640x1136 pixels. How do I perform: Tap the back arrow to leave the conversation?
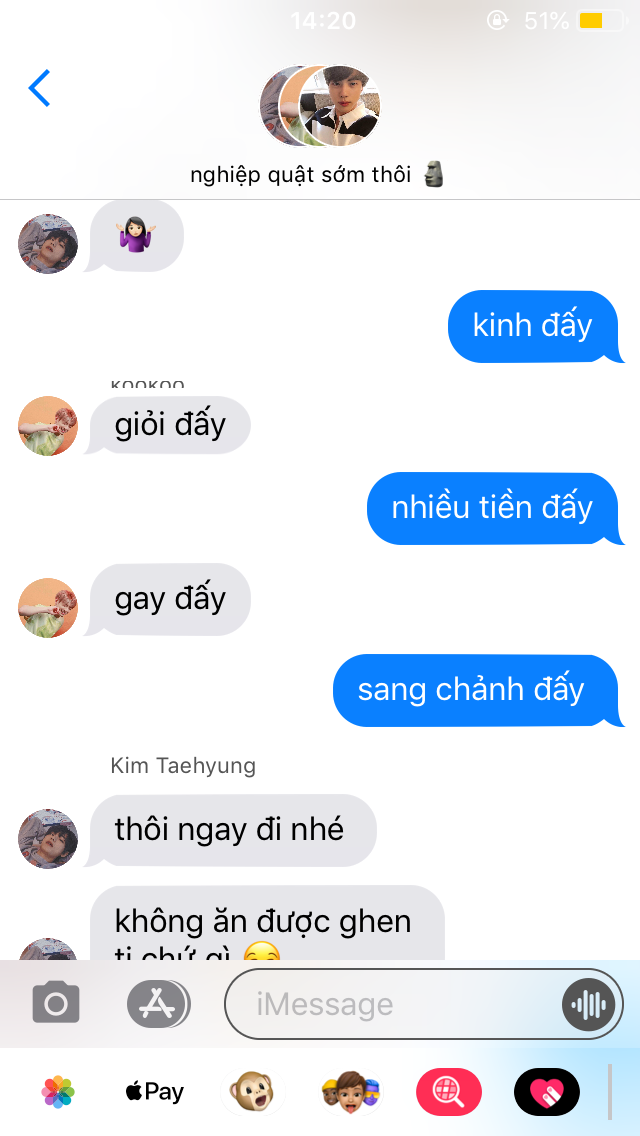(x=39, y=88)
